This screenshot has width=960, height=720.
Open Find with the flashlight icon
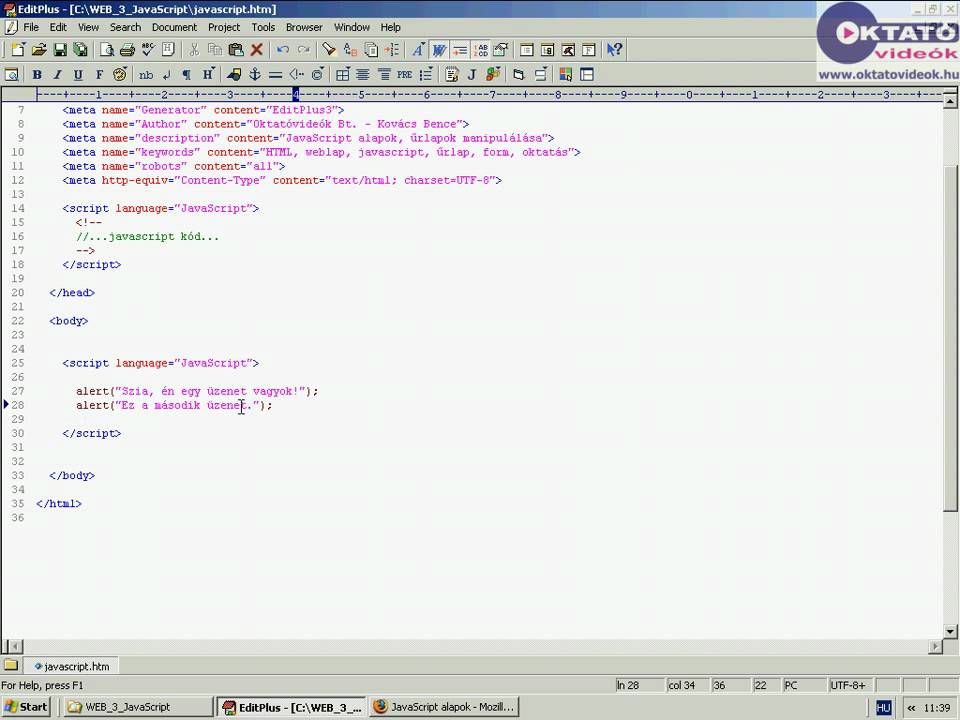click(x=329, y=50)
